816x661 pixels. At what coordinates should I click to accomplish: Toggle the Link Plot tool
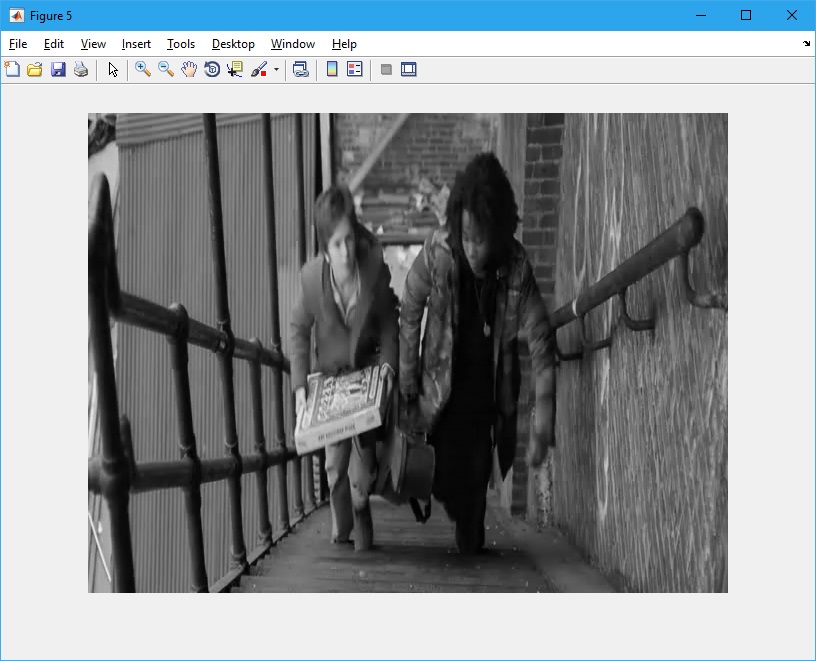click(x=300, y=69)
